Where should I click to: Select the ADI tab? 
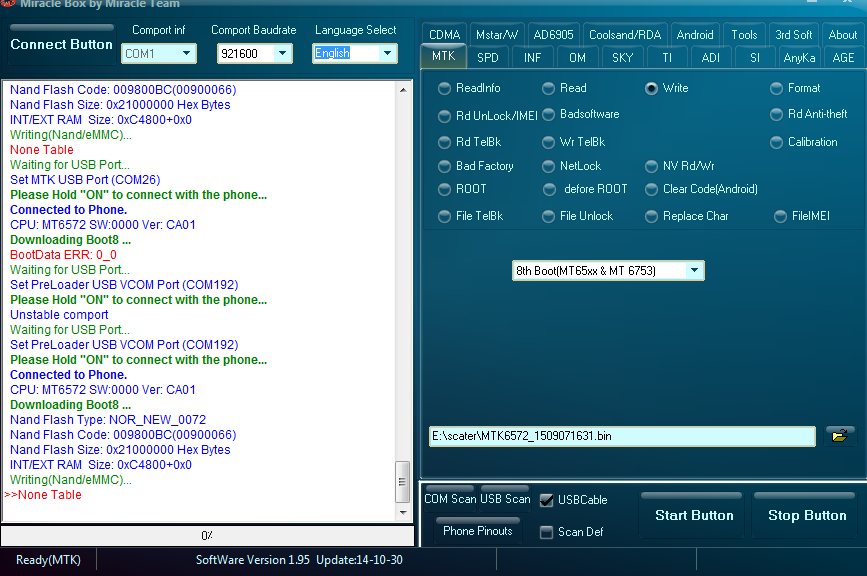click(x=711, y=57)
